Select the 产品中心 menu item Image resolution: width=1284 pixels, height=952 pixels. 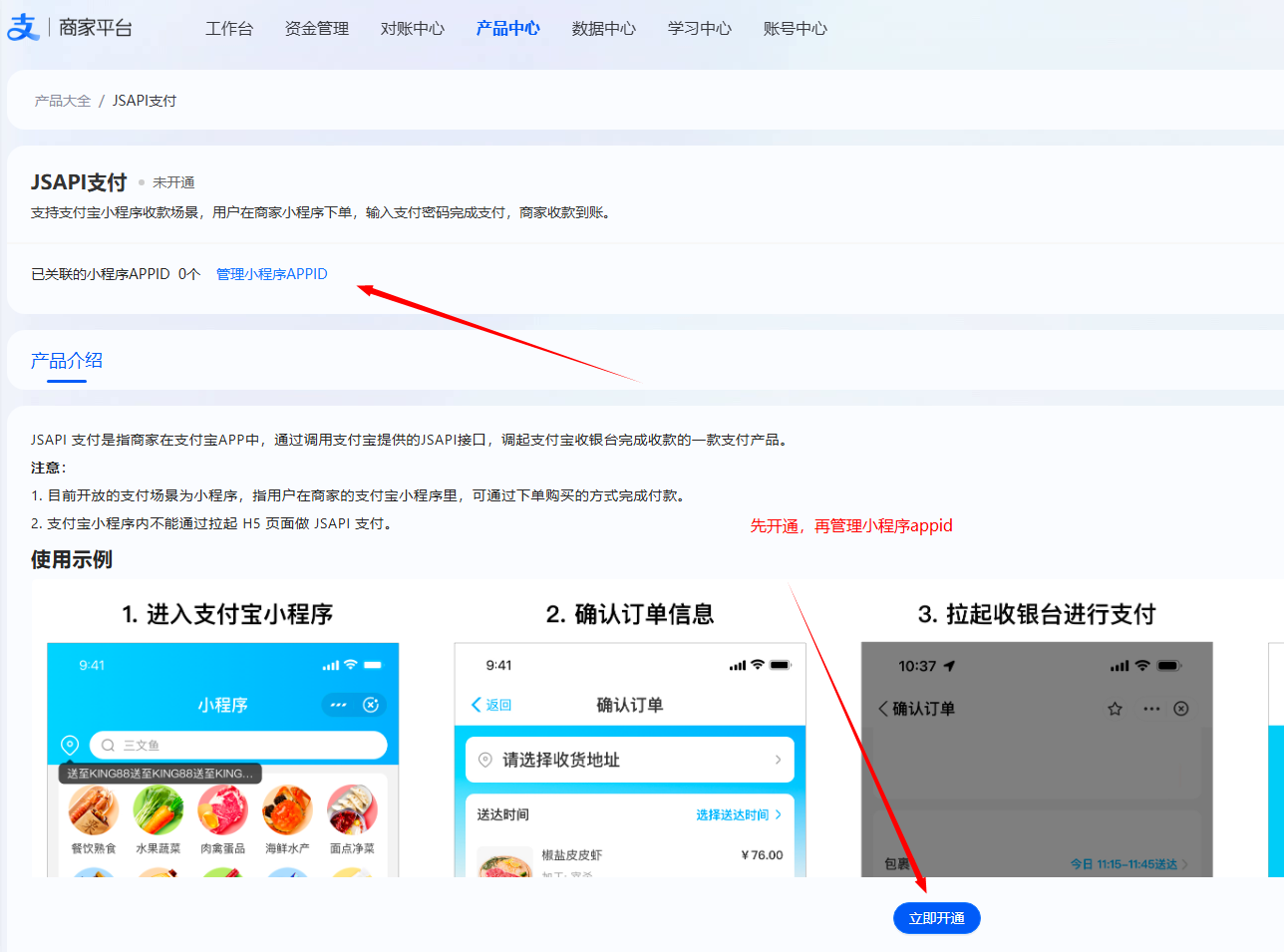[x=508, y=29]
